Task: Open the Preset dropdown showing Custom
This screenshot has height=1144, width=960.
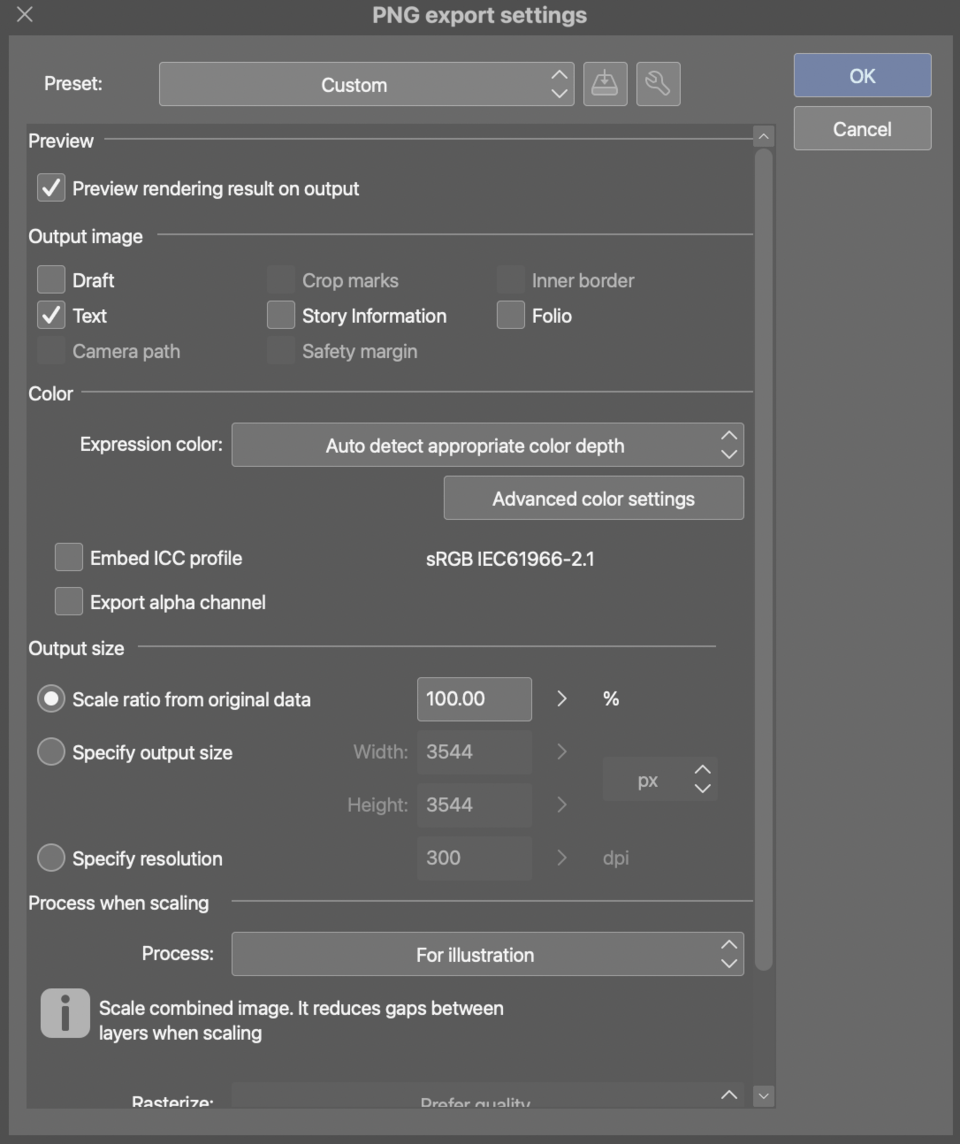Action: 366,85
